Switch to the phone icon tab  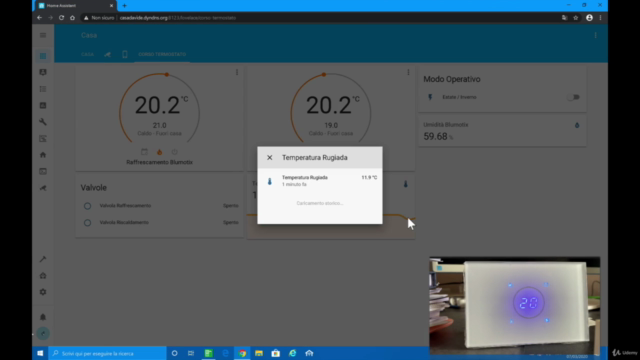pos(125,54)
